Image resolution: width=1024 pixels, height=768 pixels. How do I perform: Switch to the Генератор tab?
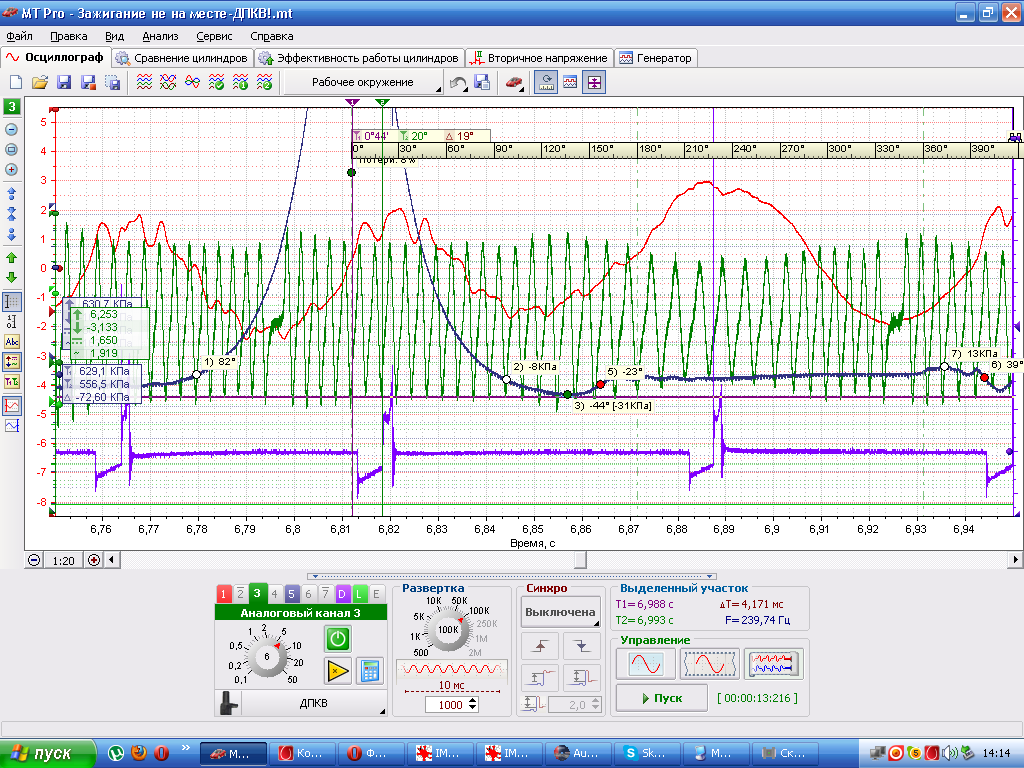coord(656,58)
